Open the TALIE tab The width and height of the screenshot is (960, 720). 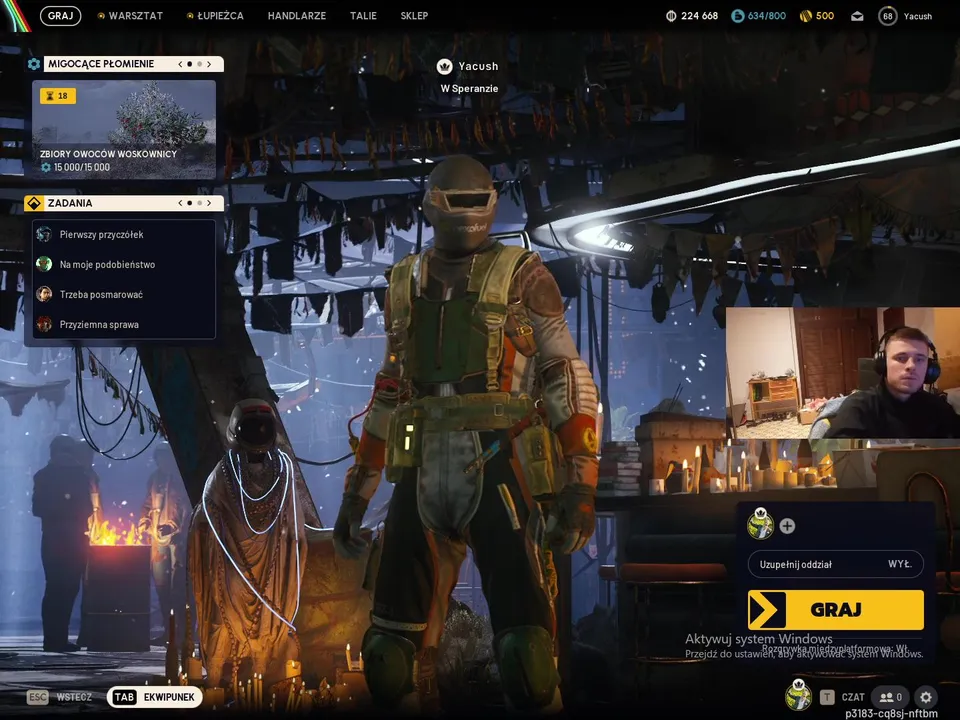pos(363,16)
